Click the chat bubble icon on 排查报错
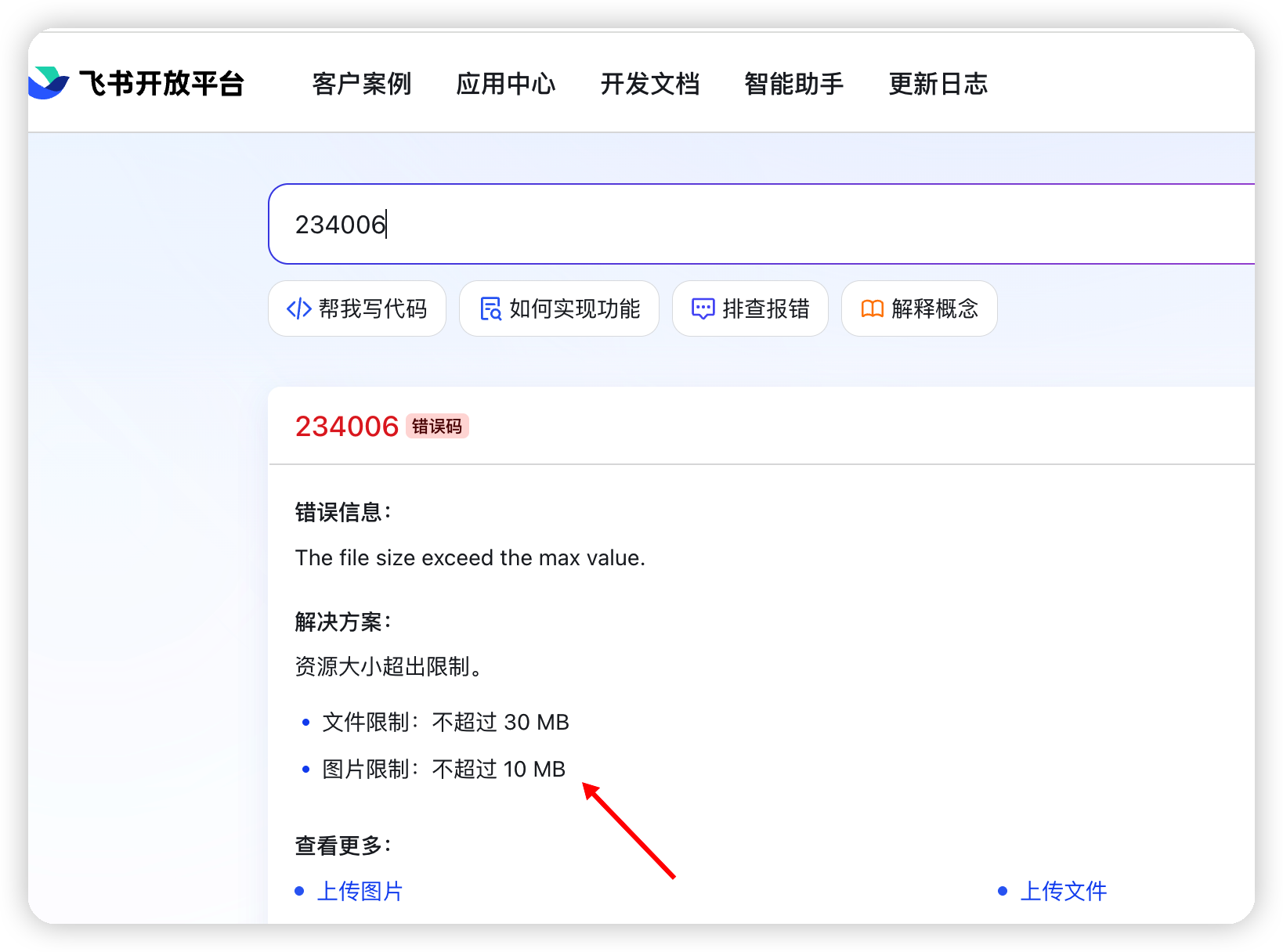The height and width of the screenshot is (952, 1283). 703,308
